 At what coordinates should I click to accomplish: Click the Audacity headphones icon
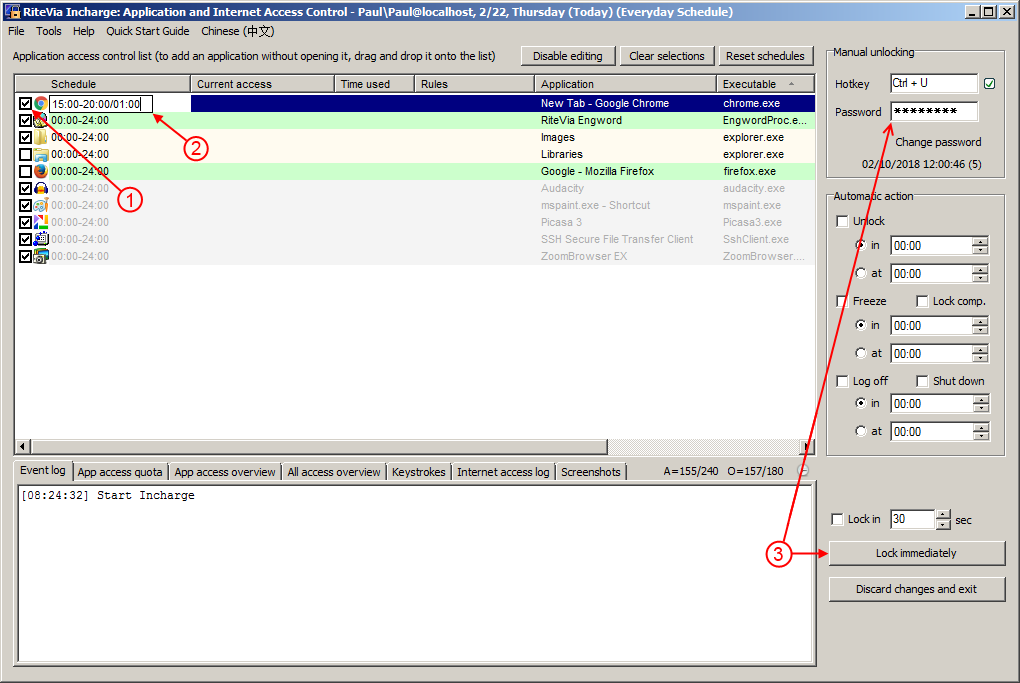[41, 188]
